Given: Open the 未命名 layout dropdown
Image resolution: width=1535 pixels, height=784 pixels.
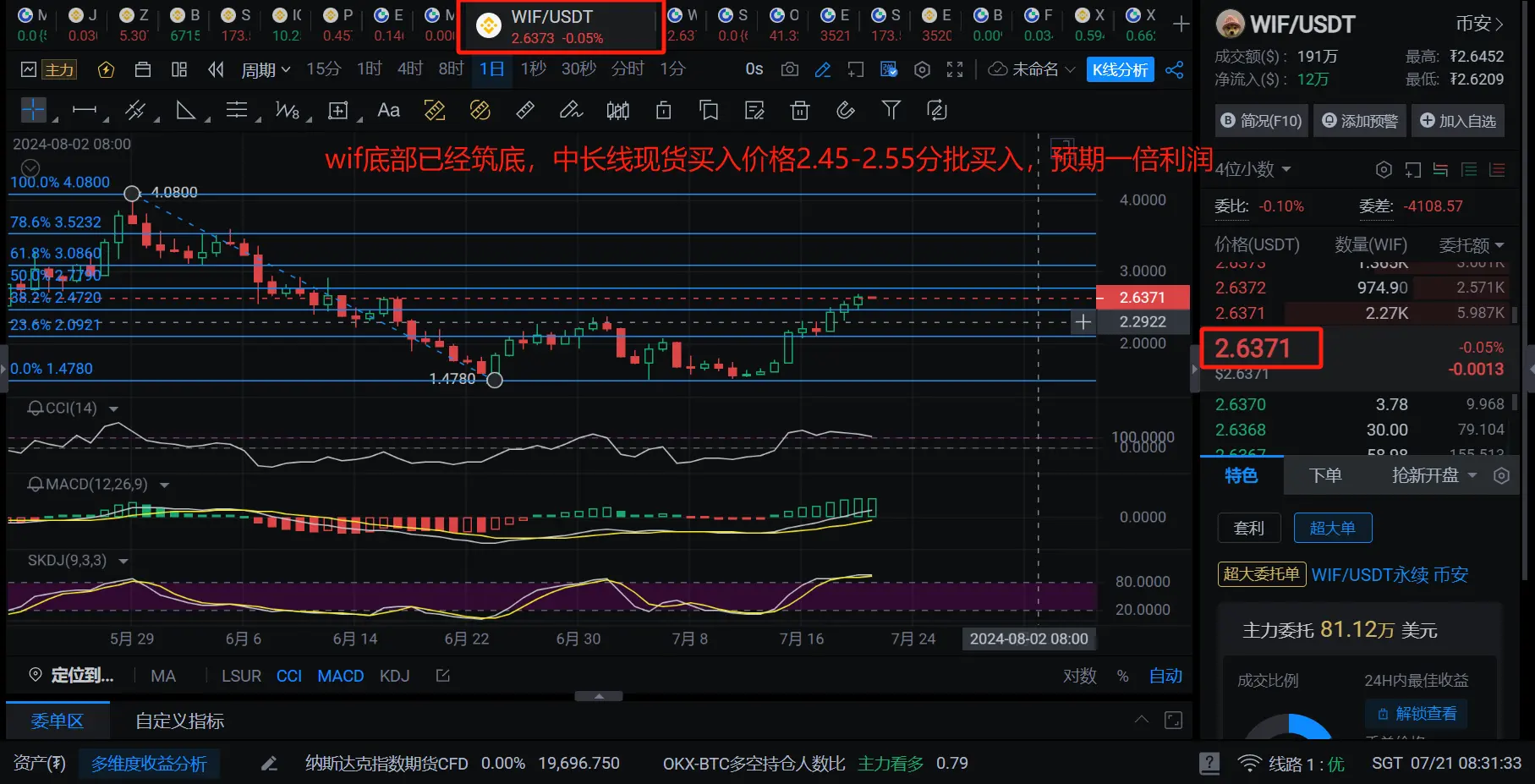Looking at the screenshot, I should click(1033, 69).
